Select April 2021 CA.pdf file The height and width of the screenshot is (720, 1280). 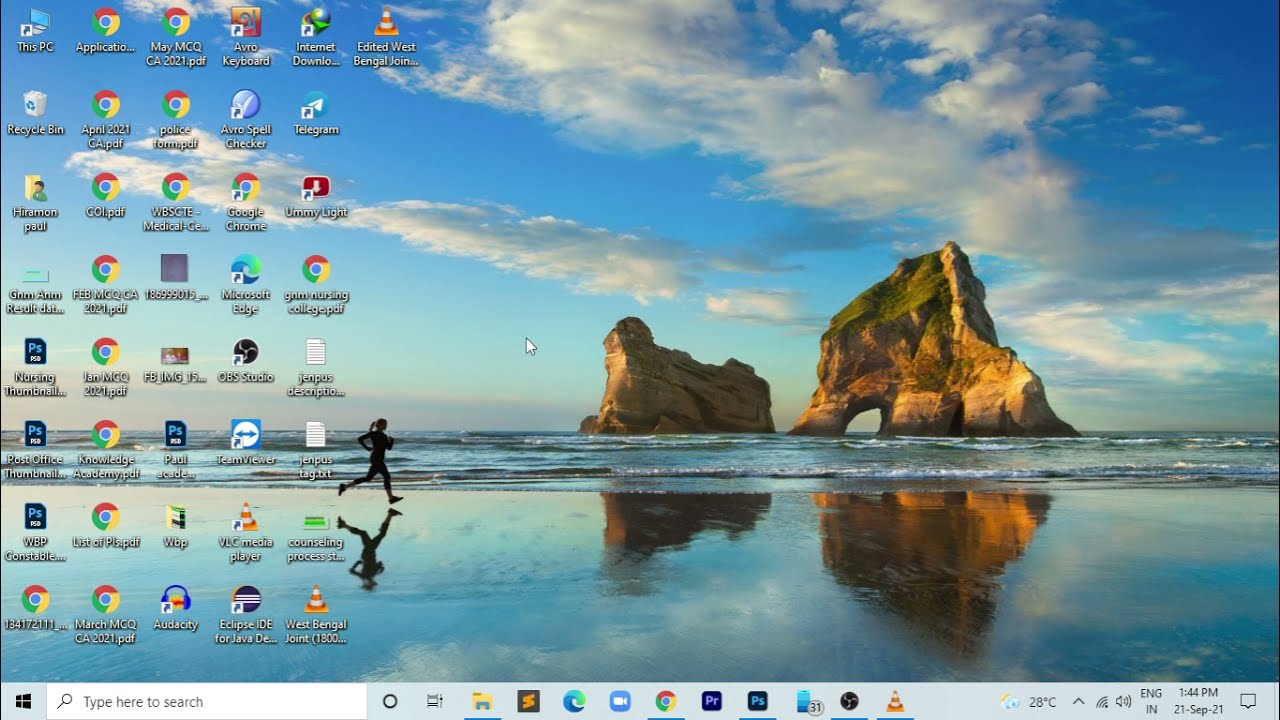(106, 120)
